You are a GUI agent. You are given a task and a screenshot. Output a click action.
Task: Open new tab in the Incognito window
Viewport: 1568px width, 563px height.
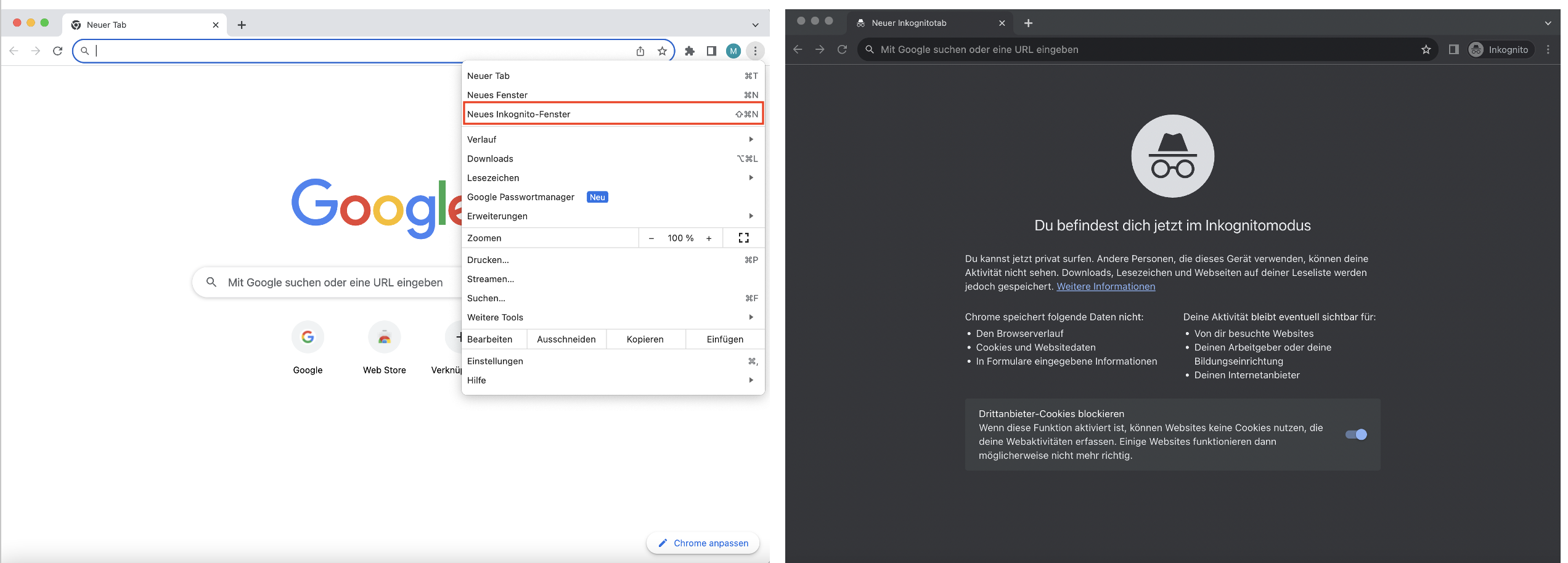tap(1028, 23)
